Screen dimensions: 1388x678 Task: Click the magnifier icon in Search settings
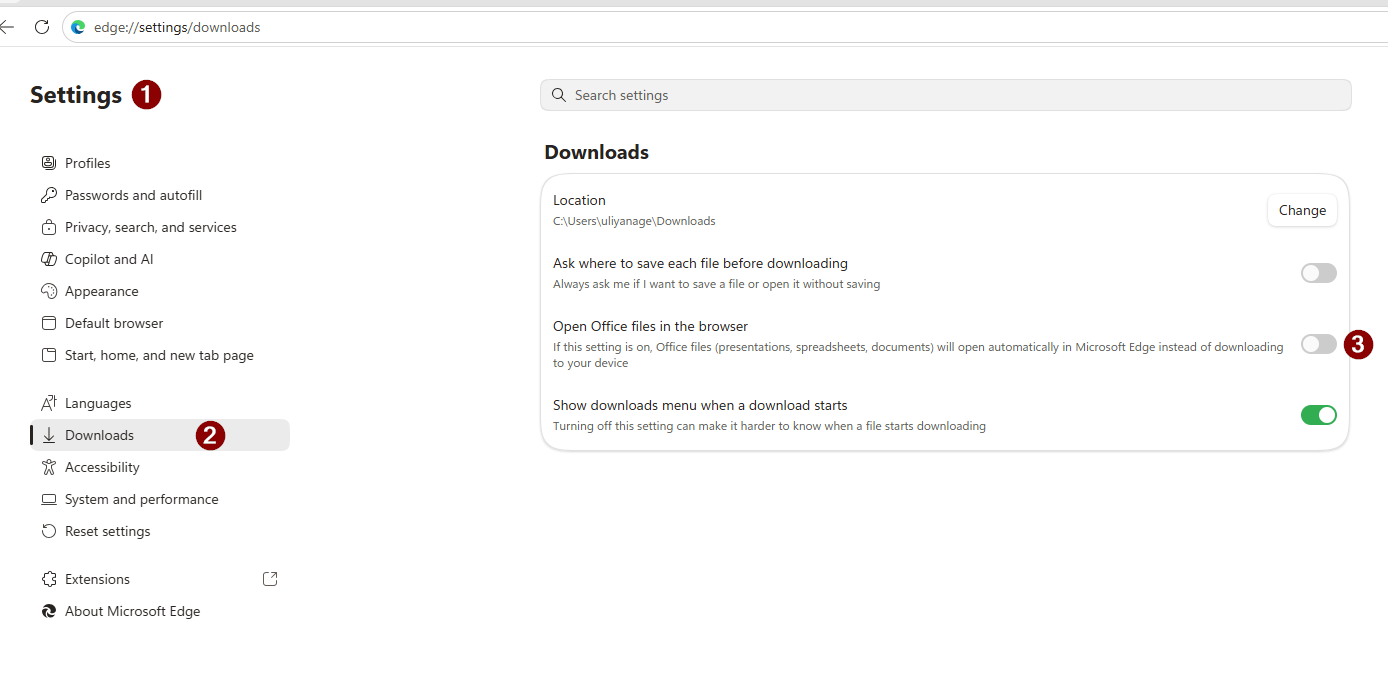pos(559,95)
